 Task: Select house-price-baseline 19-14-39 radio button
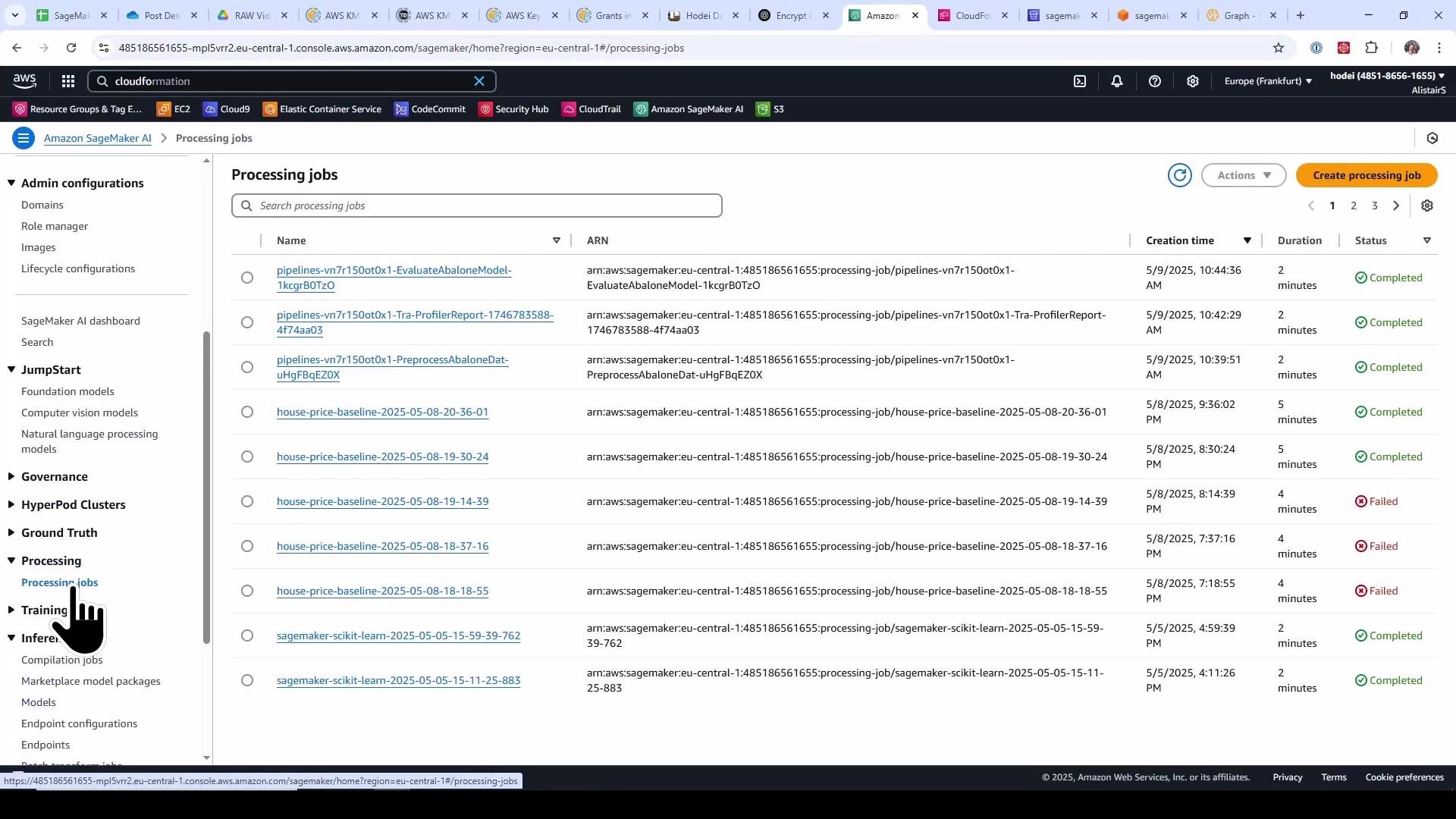pyautogui.click(x=247, y=502)
